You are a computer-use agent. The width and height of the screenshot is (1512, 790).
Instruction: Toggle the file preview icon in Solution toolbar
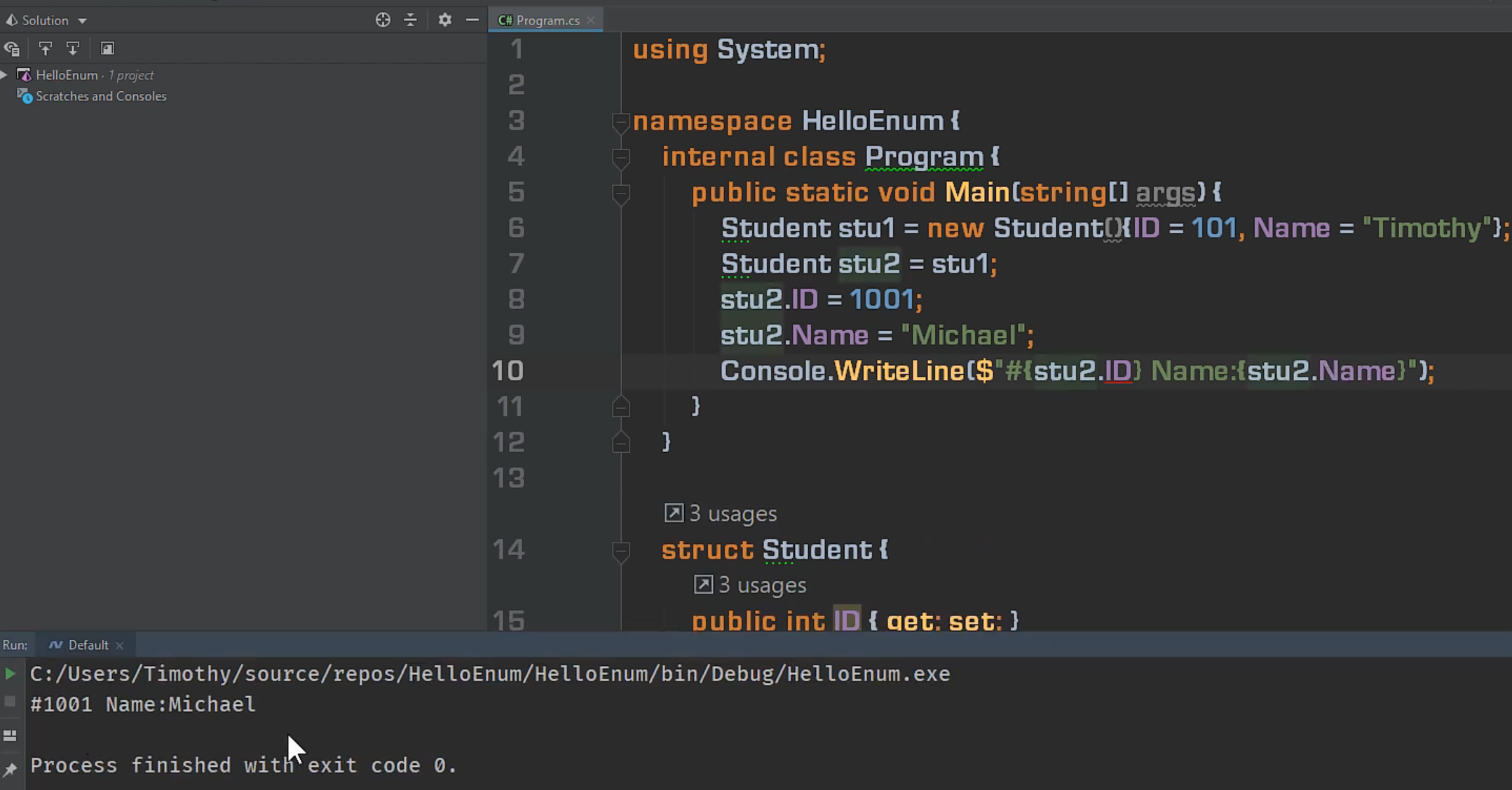(x=107, y=48)
